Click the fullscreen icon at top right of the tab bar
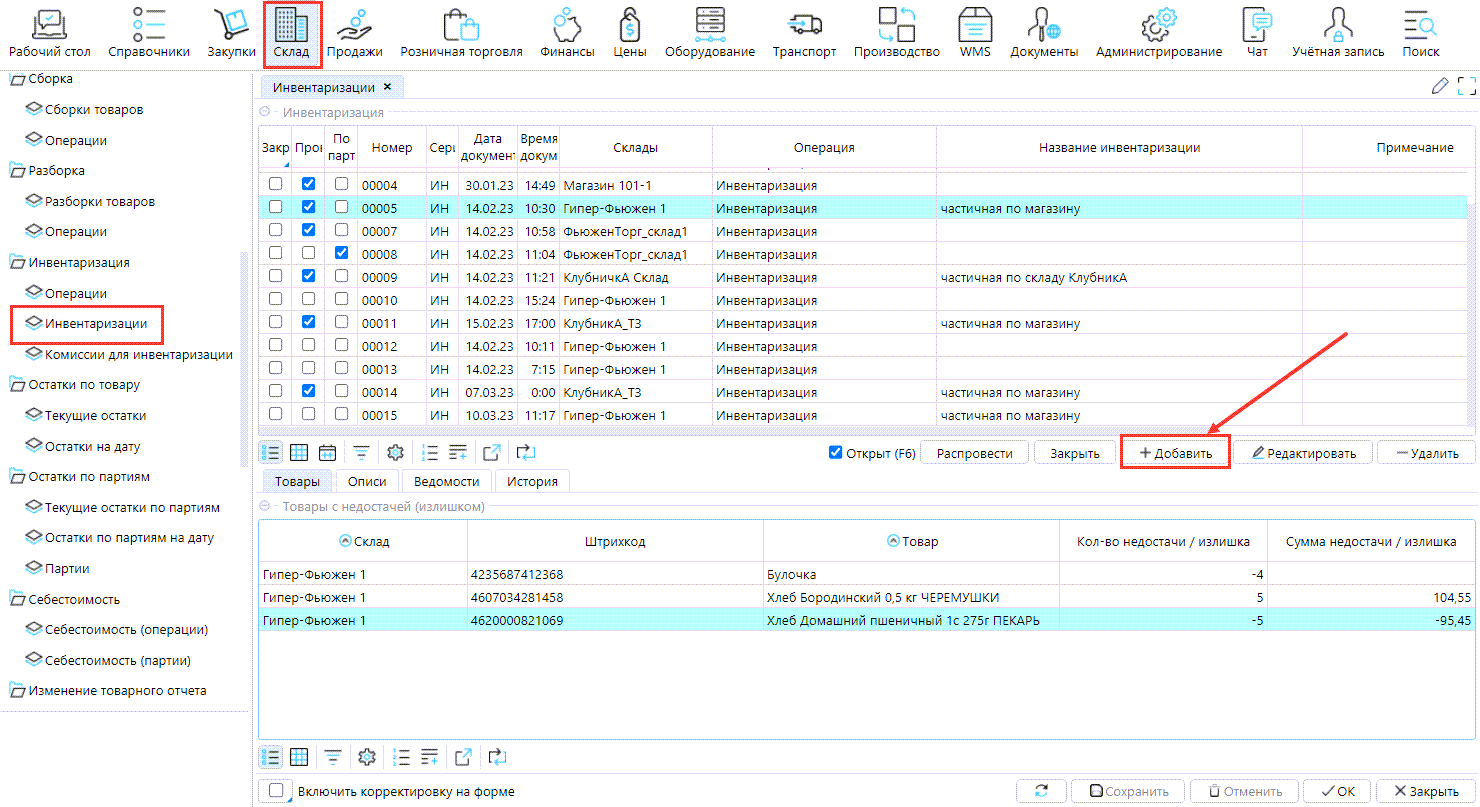The image size is (1480, 807). (1466, 87)
